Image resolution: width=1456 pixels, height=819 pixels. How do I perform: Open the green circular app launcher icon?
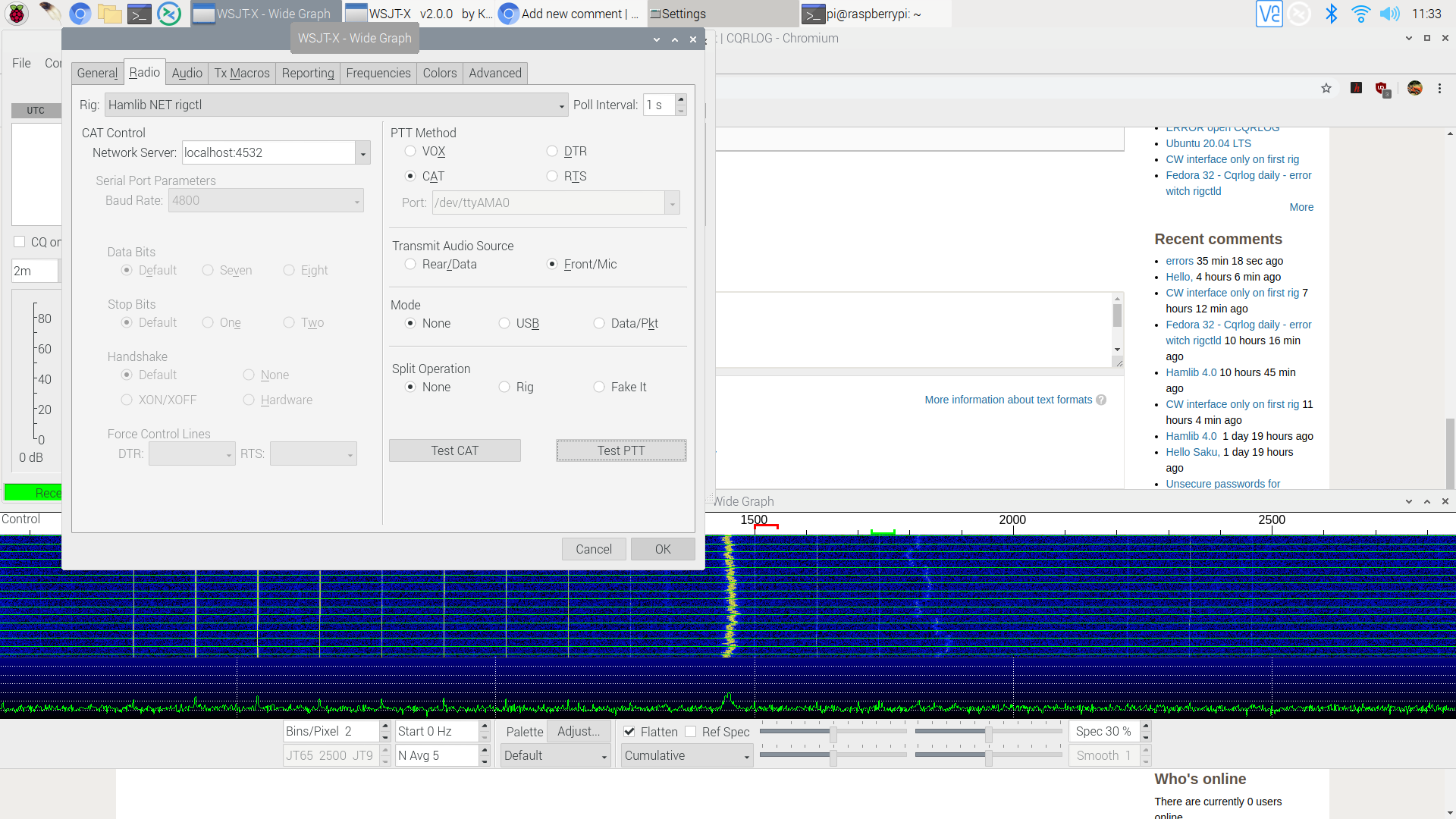(169, 14)
